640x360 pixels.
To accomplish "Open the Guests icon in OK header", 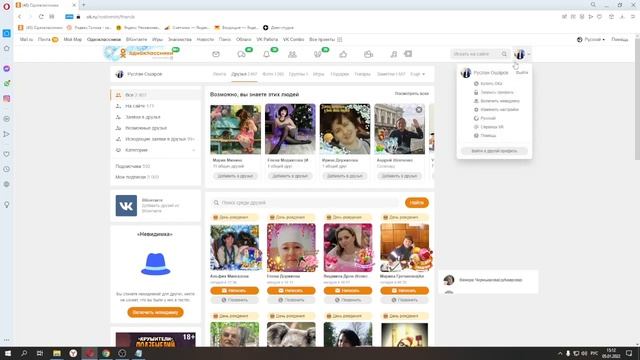I will tap(318, 54).
